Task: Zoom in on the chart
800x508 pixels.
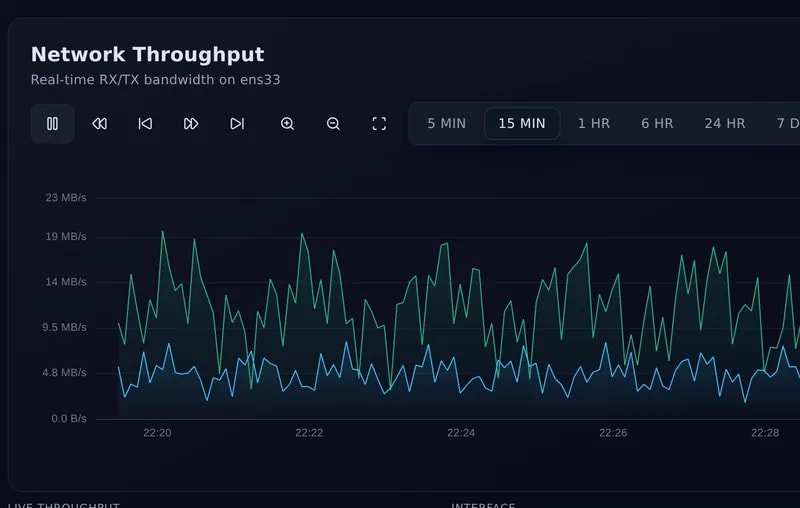Action: point(287,123)
